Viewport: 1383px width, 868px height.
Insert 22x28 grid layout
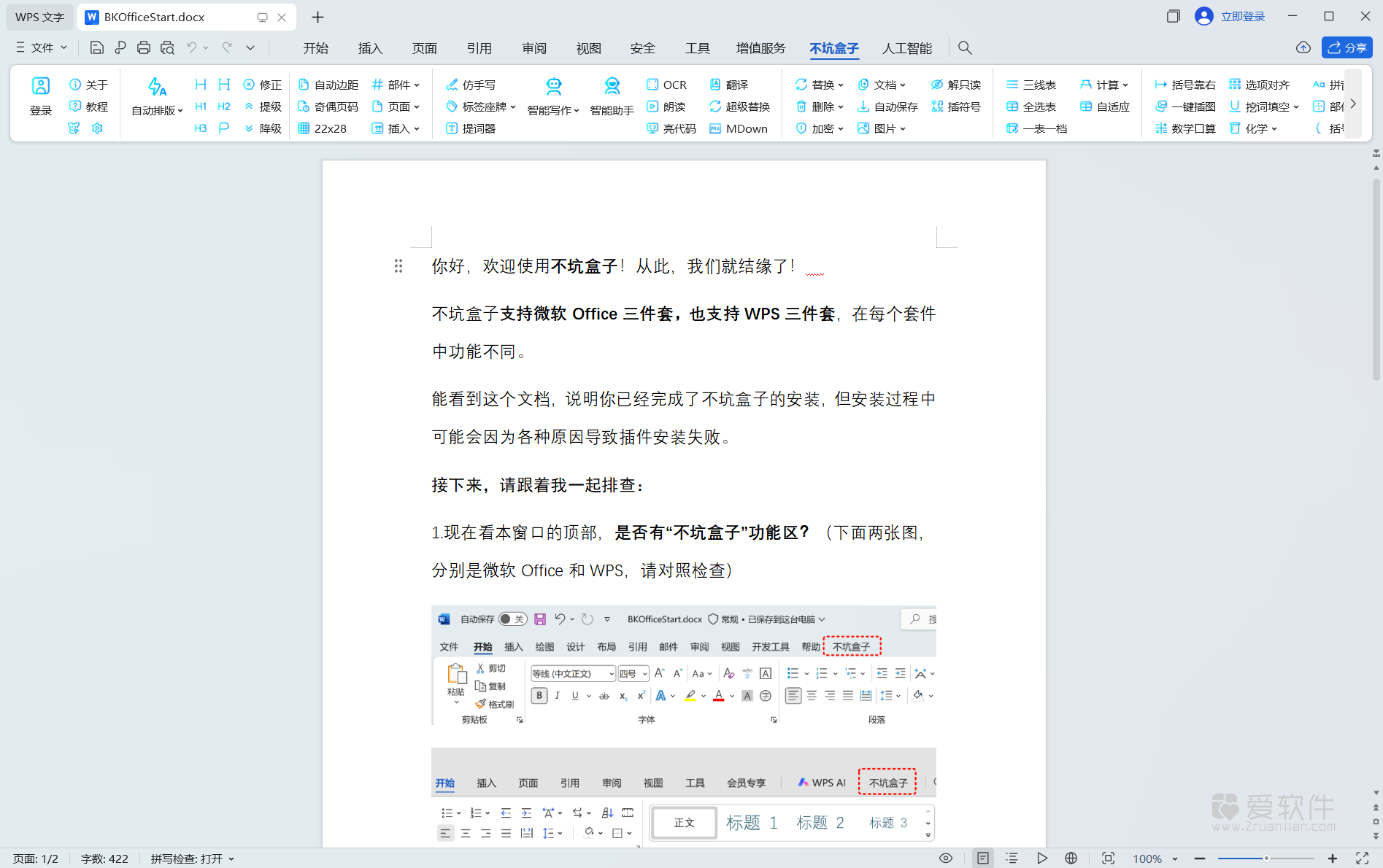pyautogui.click(x=323, y=128)
